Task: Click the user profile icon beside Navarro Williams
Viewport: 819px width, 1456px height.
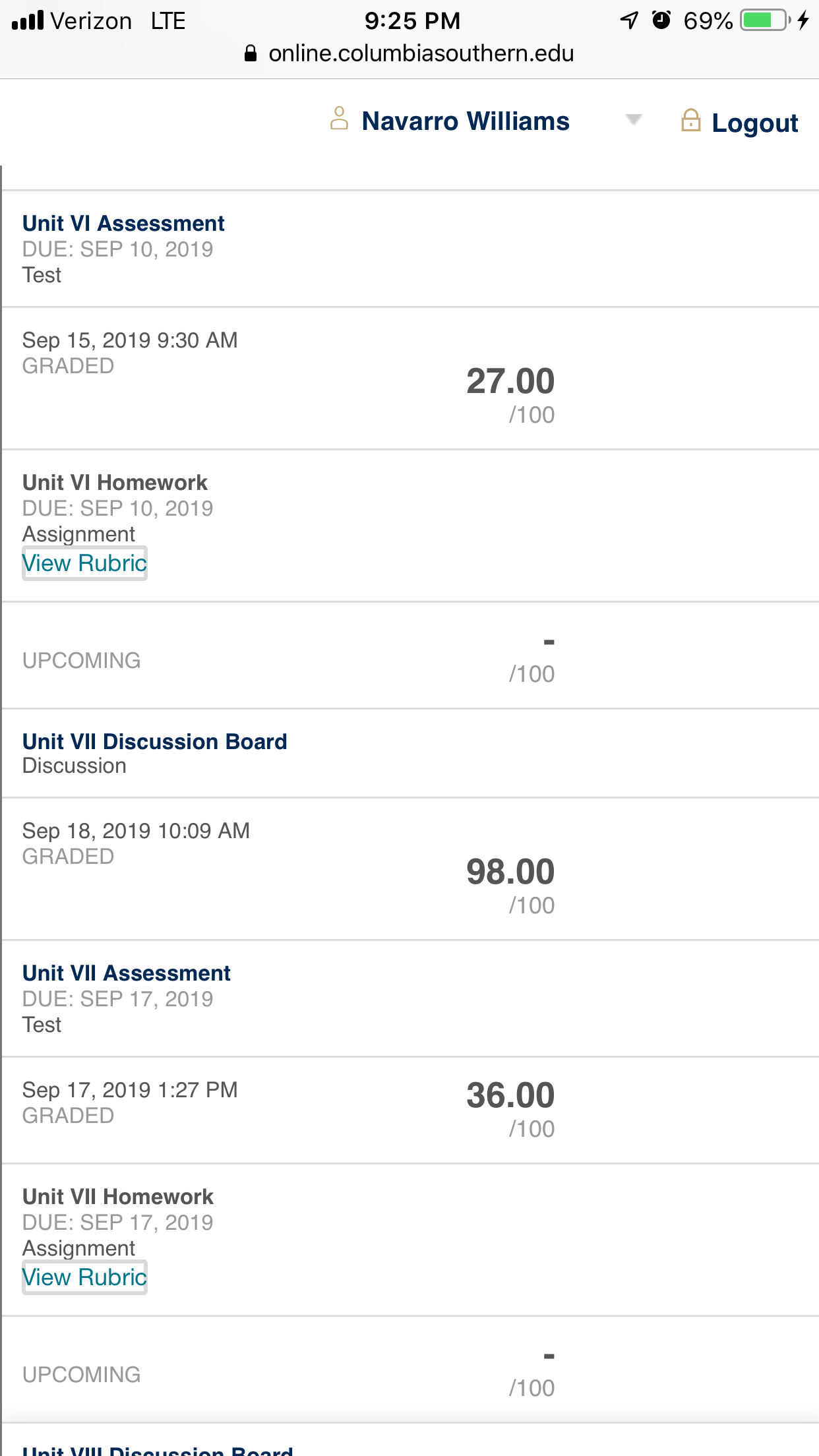Action: tap(339, 119)
